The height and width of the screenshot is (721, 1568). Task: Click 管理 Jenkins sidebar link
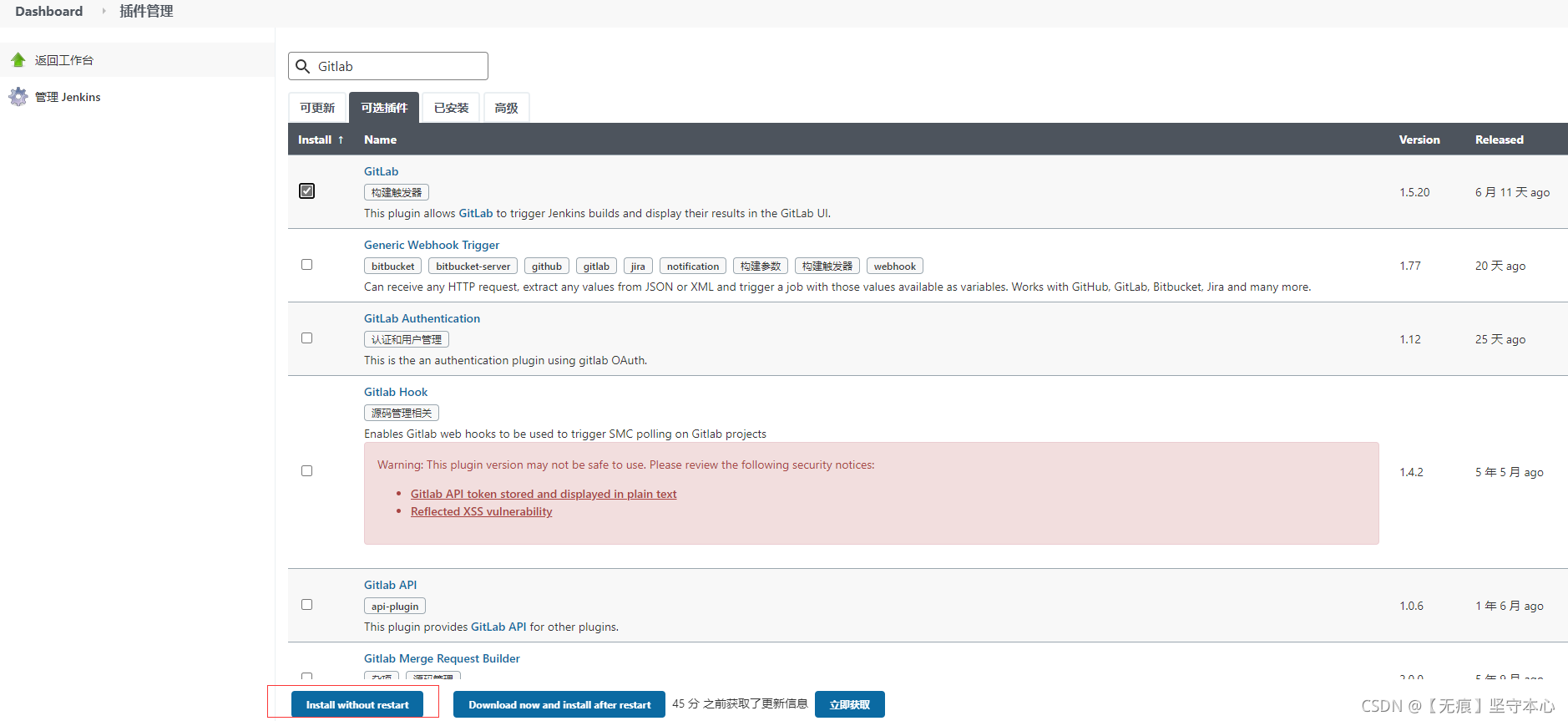pos(68,97)
